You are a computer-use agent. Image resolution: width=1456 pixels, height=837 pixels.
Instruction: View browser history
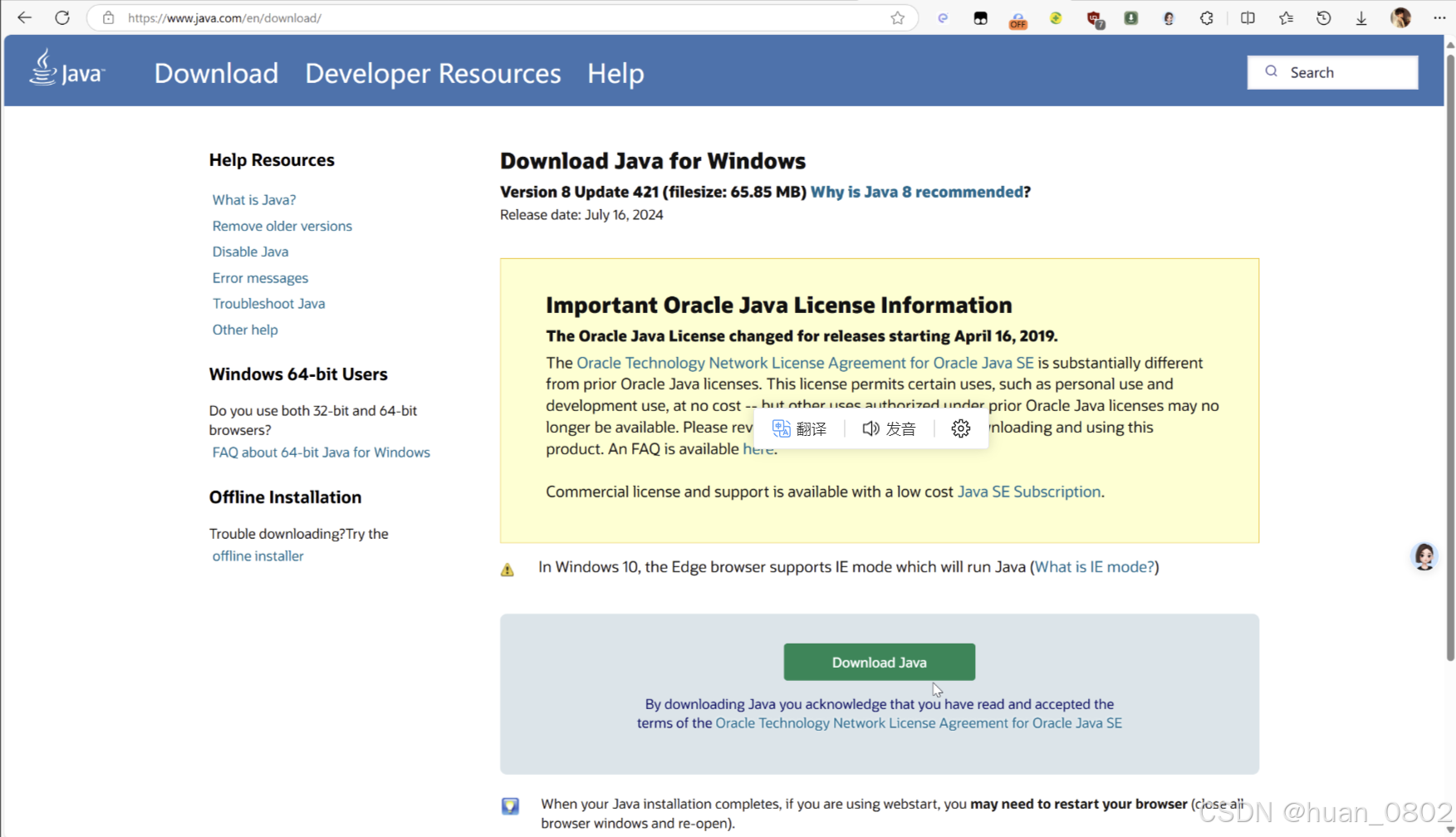(x=1323, y=17)
